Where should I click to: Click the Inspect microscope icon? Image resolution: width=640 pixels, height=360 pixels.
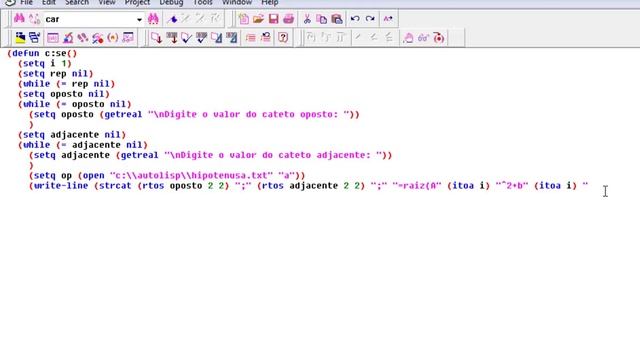pos(68,38)
